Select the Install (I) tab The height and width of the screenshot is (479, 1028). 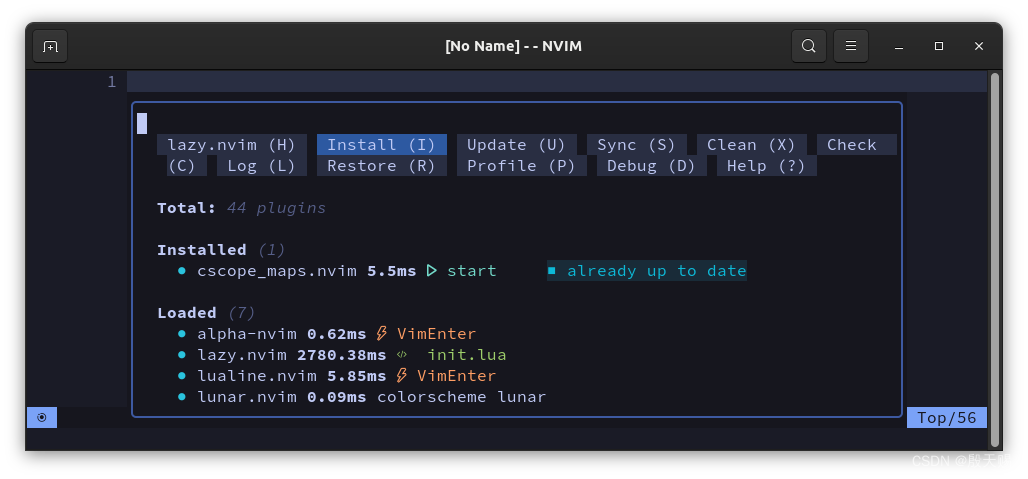pyautogui.click(x=382, y=145)
